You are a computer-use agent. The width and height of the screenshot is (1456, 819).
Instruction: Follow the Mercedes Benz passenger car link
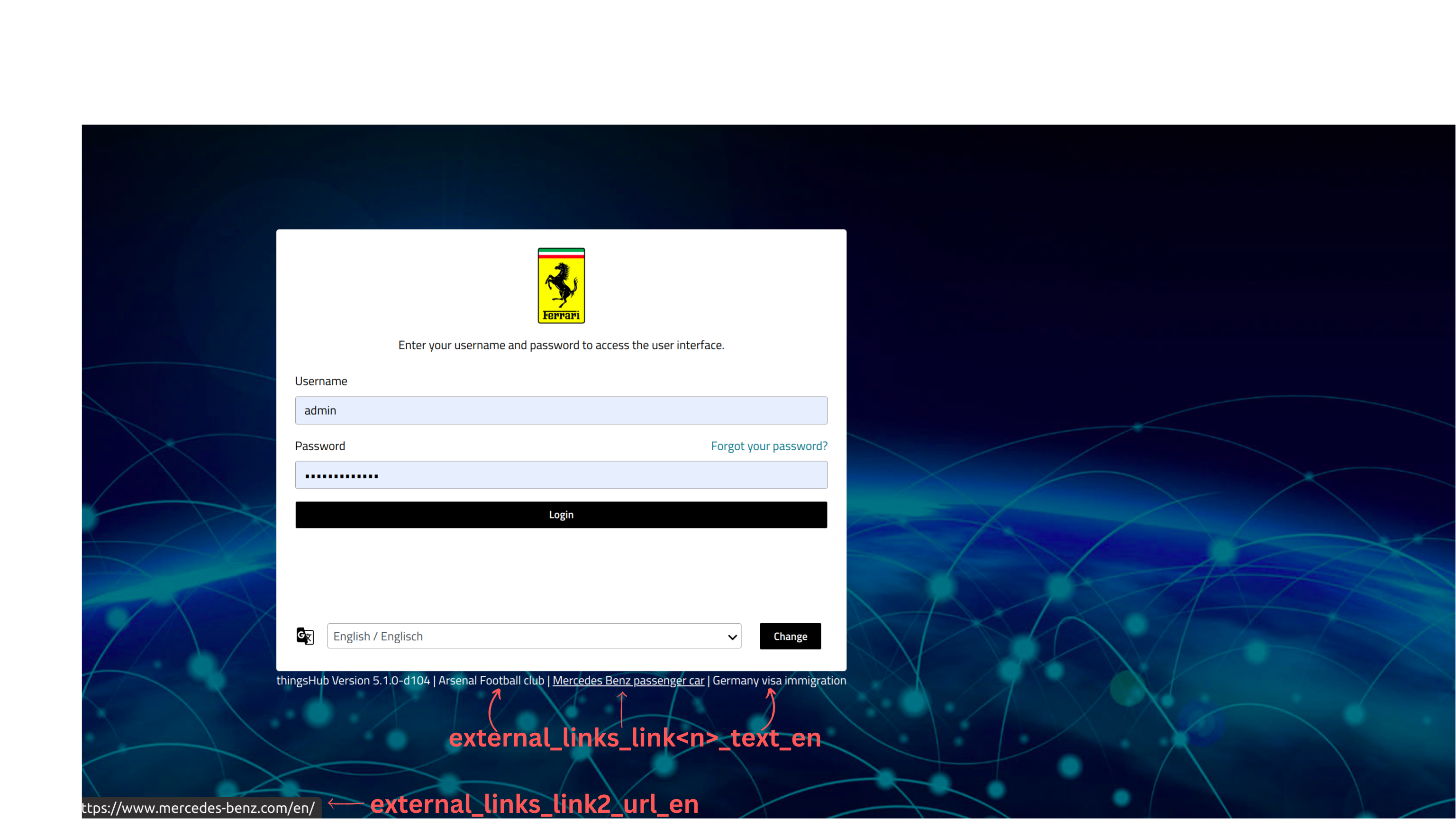(628, 681)
